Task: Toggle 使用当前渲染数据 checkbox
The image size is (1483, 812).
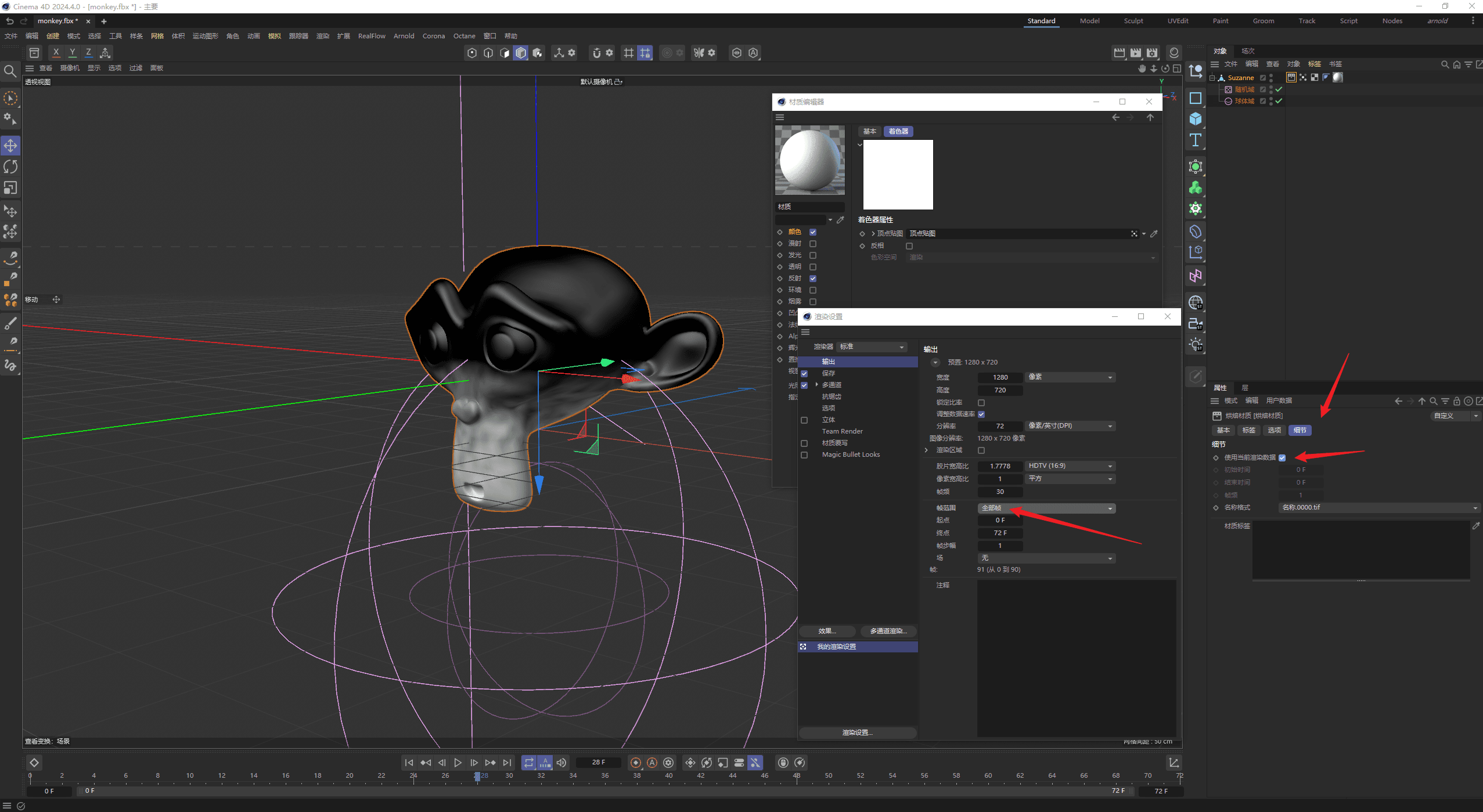Action: pyautogui.click(x=1282, y=458)
